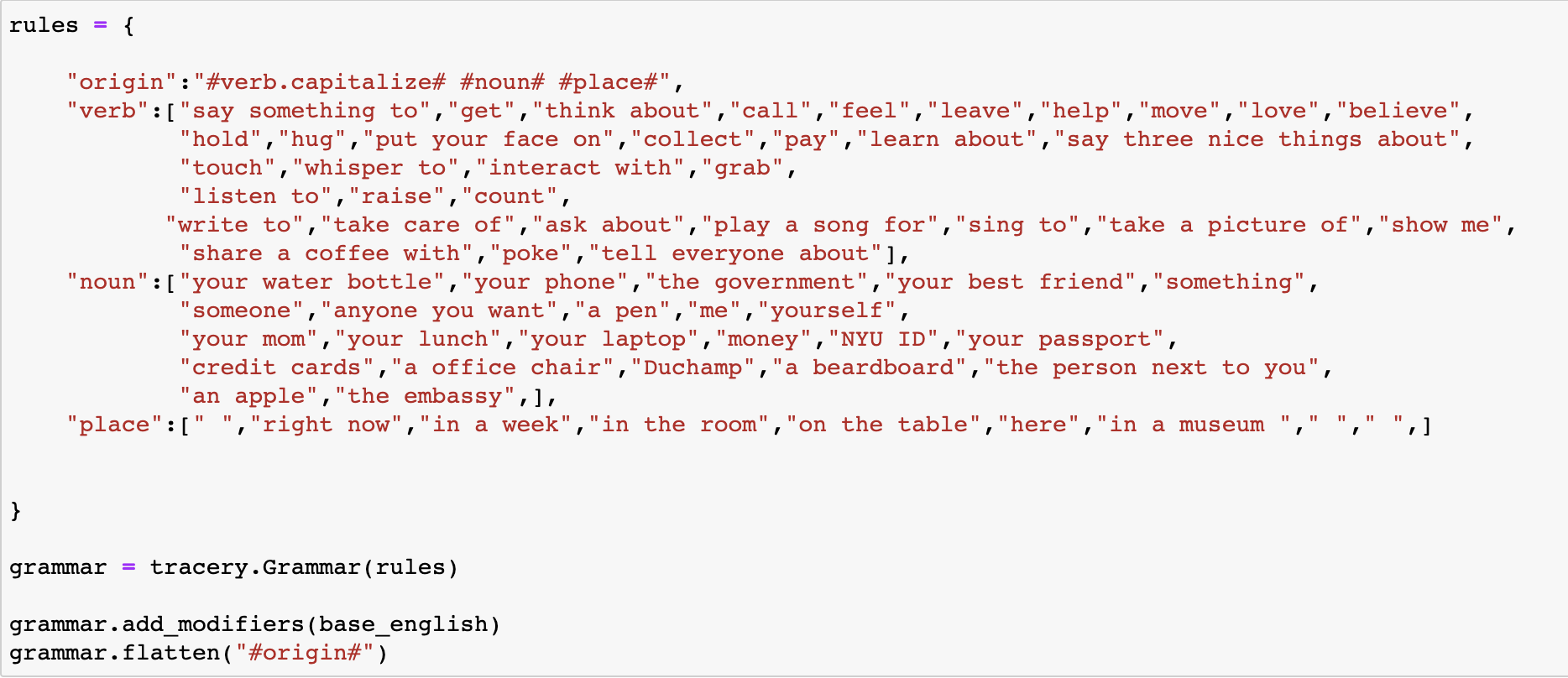Select the "say something to" string
1568x678 pixels.
click(312, 111)
